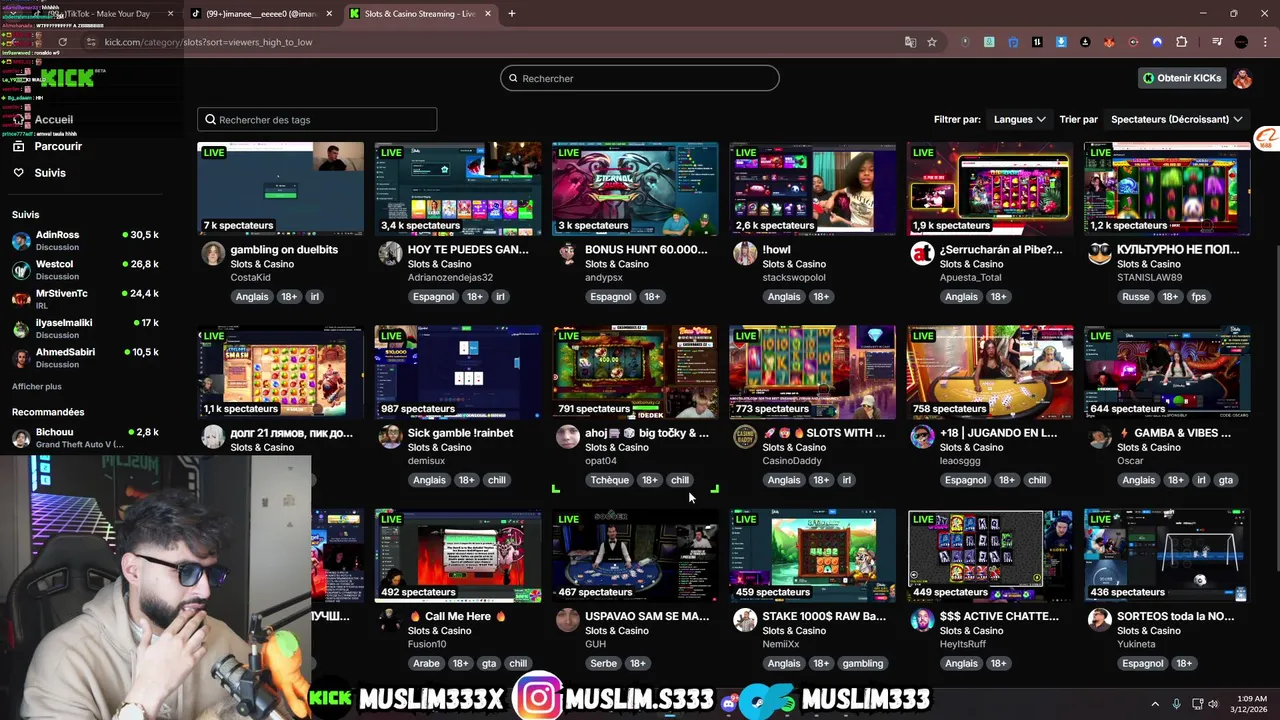Screen dimensions: 1280x720
Task: Click the Kick logo in the sidebar
Action: 67,78
